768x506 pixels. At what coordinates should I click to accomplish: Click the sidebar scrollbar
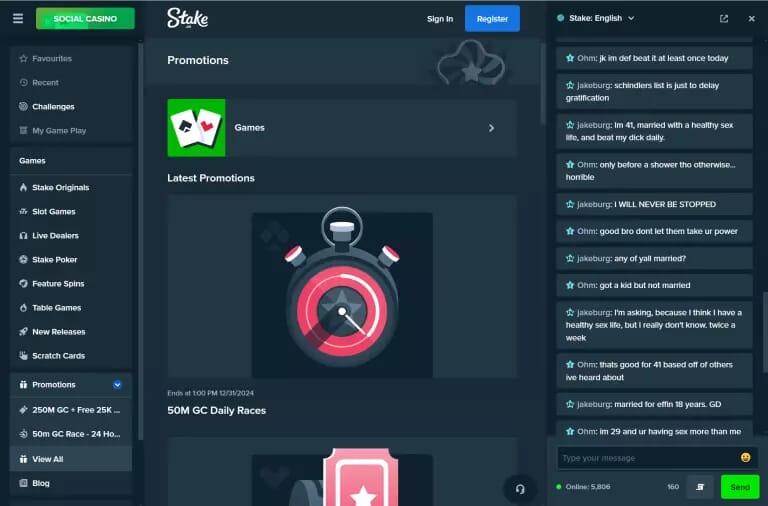[x=141, y=240]
